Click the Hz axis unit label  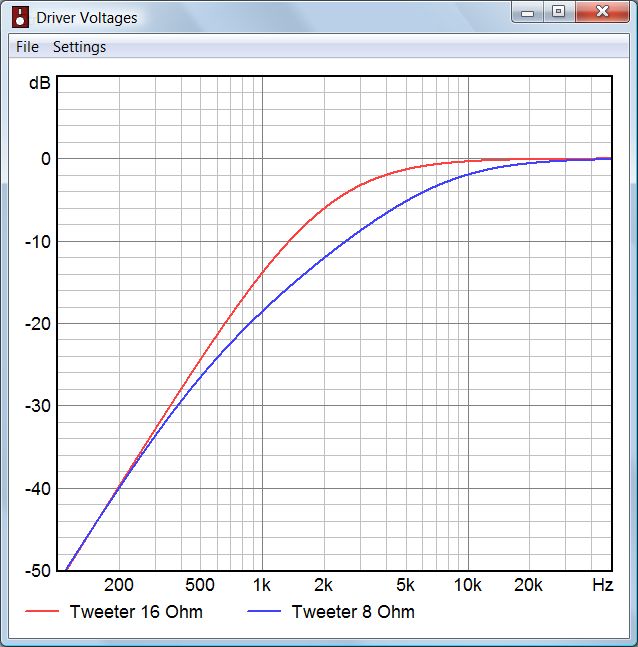tap(603, 585)
